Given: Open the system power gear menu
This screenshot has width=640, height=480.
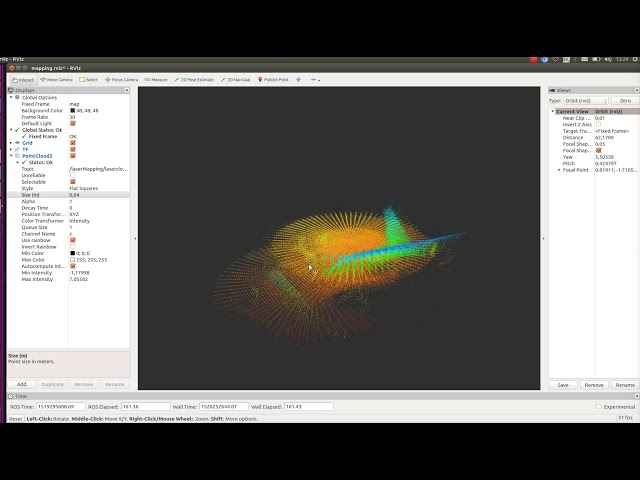Looking at the screenshot, I should tap(636, 60).
